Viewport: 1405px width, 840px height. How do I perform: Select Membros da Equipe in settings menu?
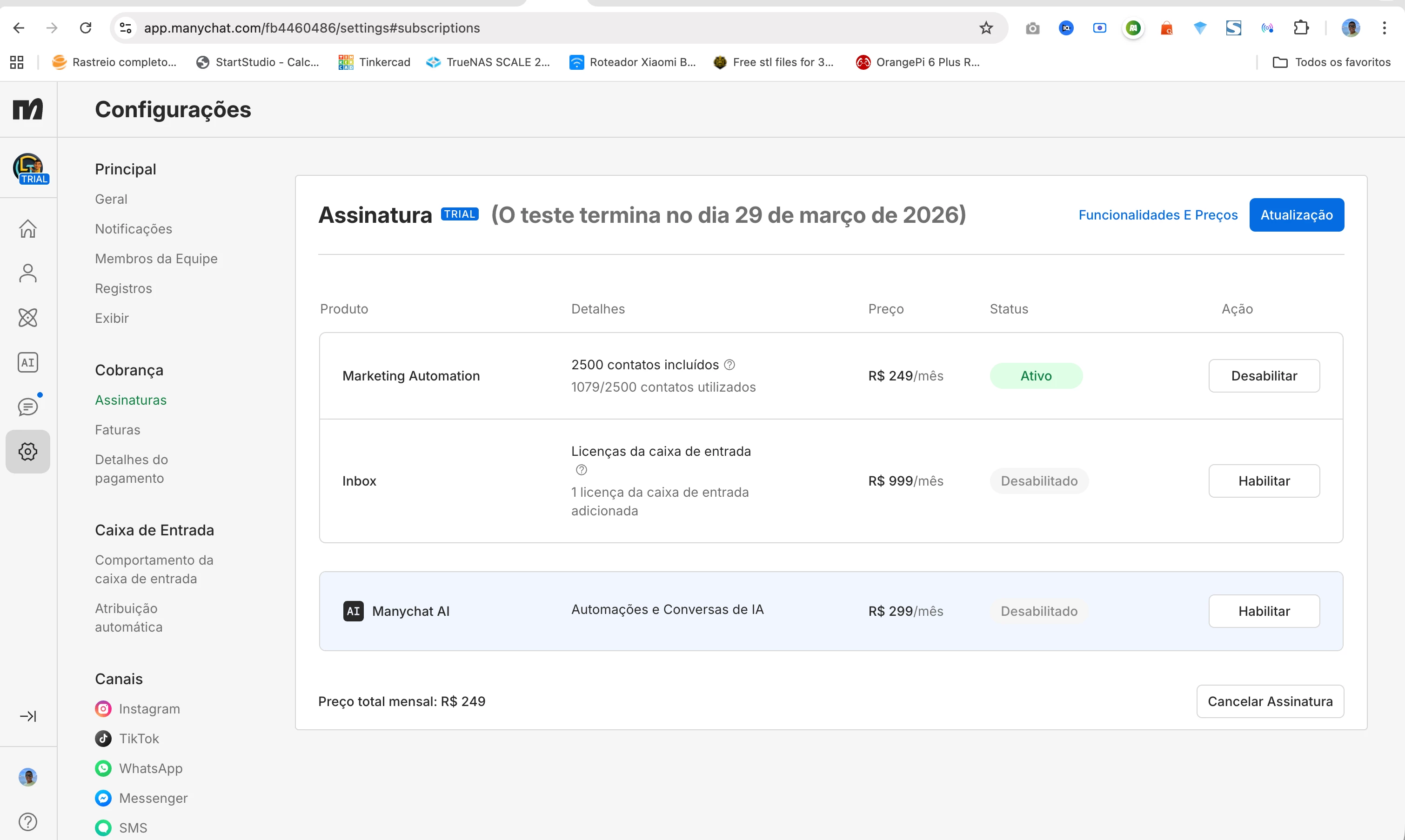(156, 259)
